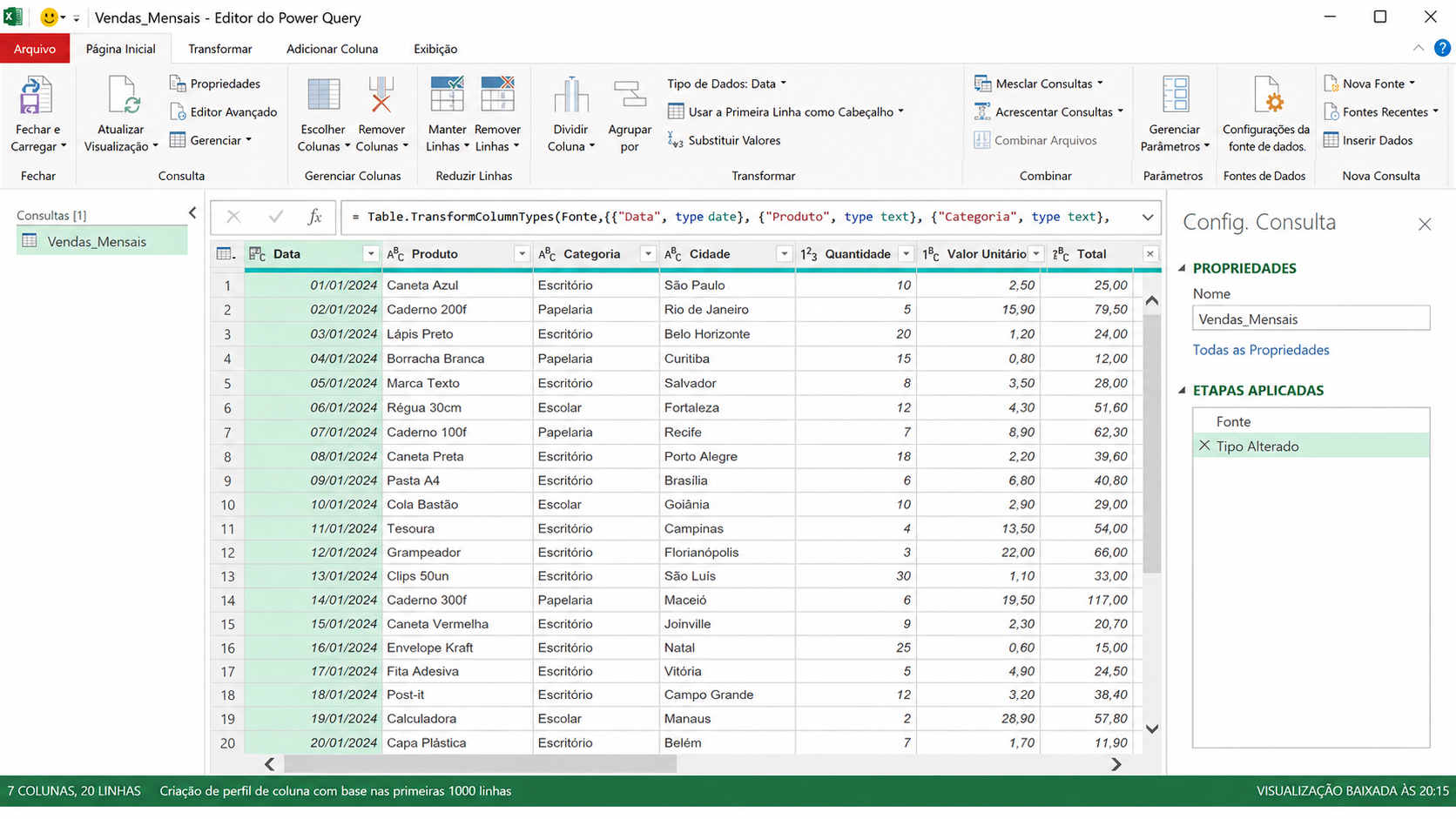Screen dimensions: 1456x819
Task: Click the cell "Belo Horizonte"
Action: pos(726,333)
